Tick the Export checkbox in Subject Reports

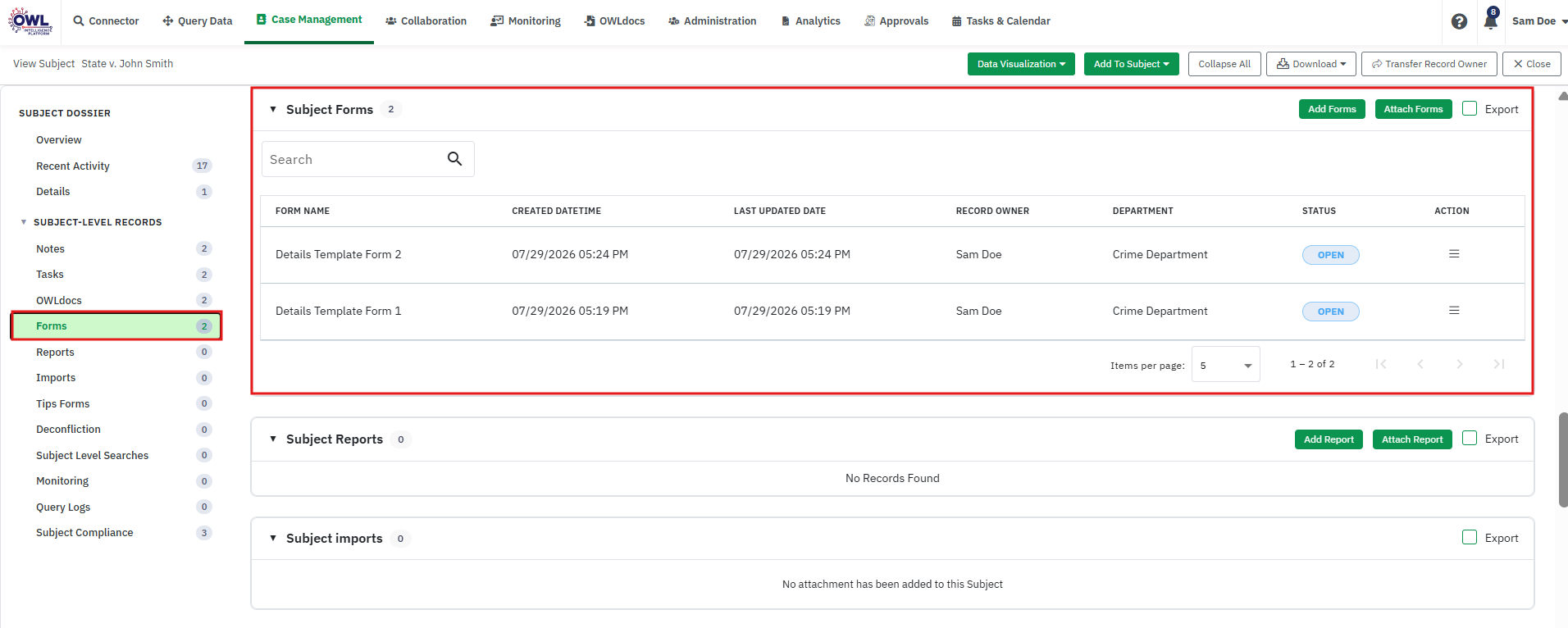(1470, 438)
